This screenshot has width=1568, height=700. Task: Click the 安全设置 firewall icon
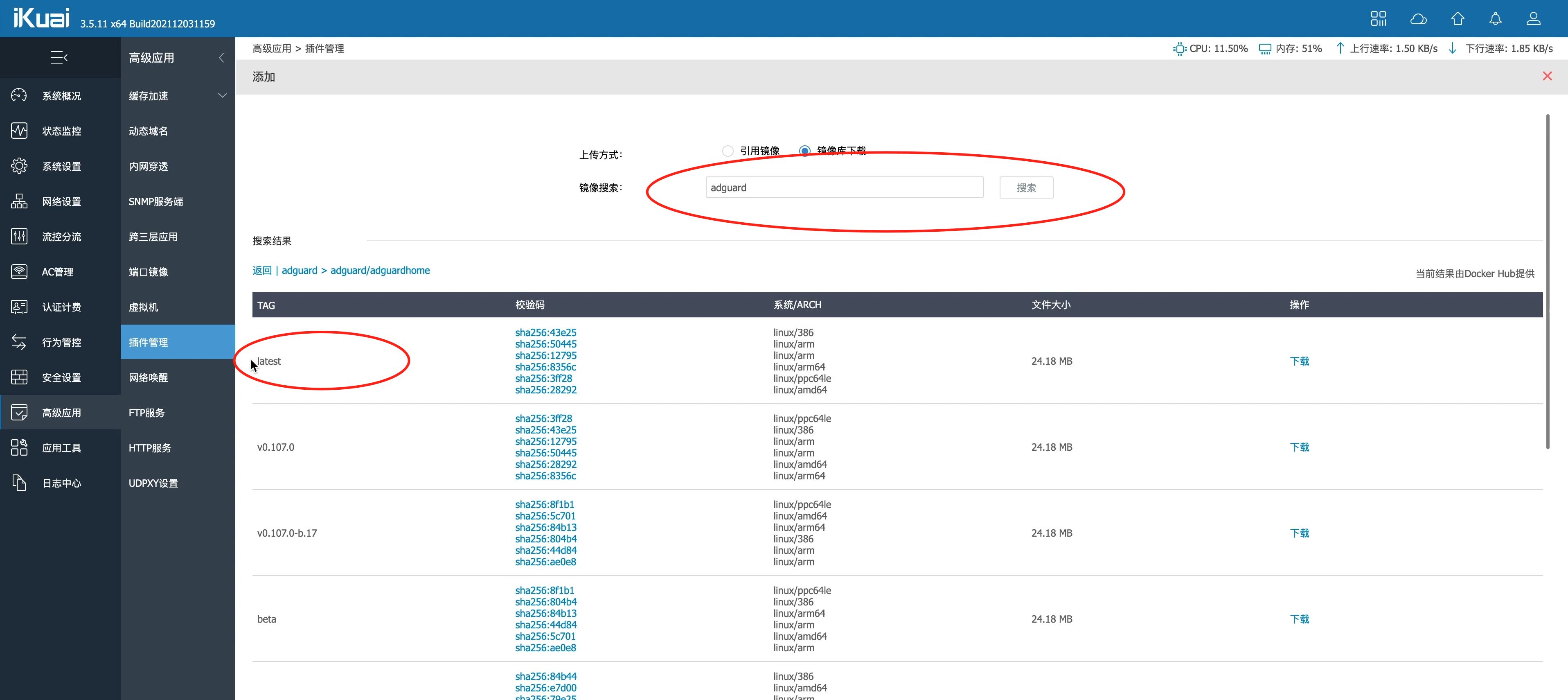coord(19,377)
